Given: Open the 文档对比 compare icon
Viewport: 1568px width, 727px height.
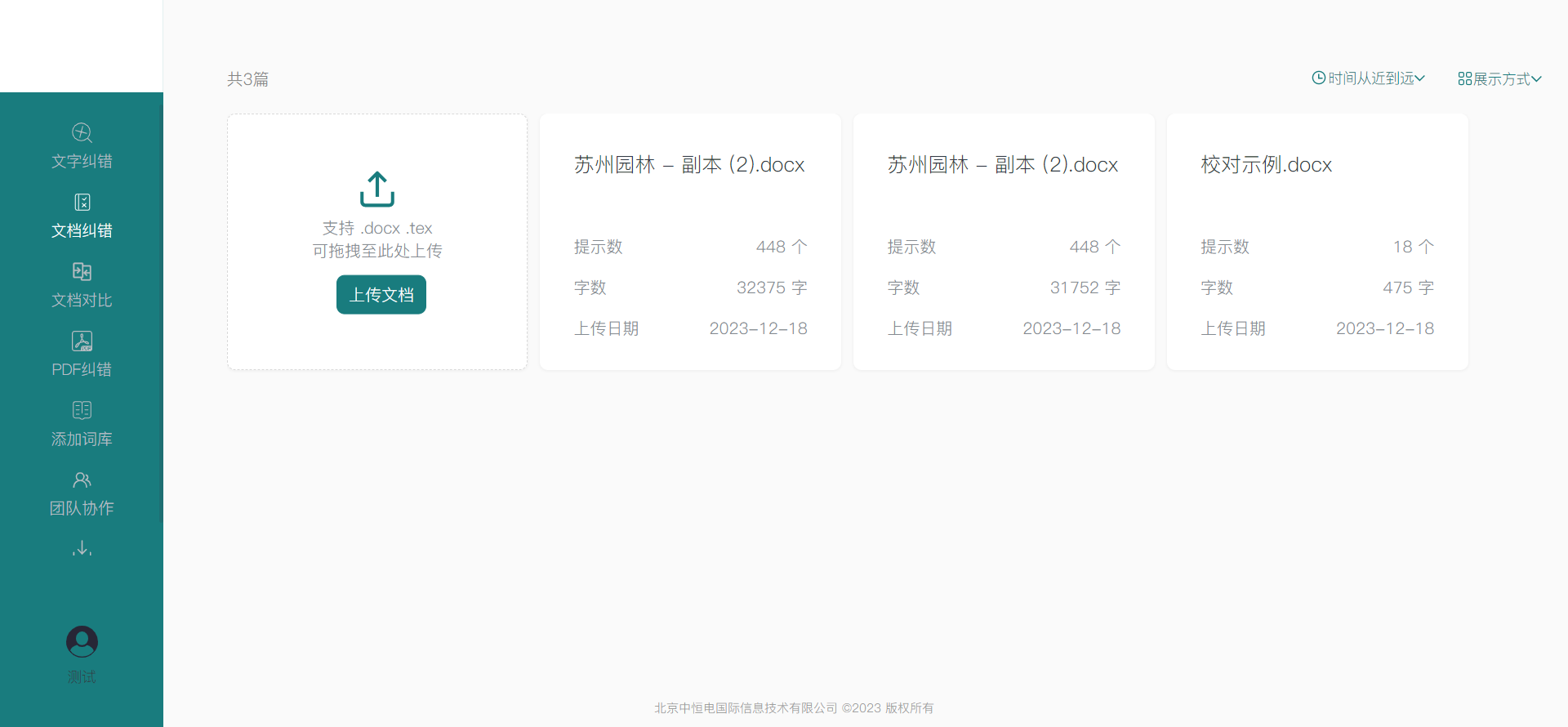Looking at the screenshot, I should (82, 271).
